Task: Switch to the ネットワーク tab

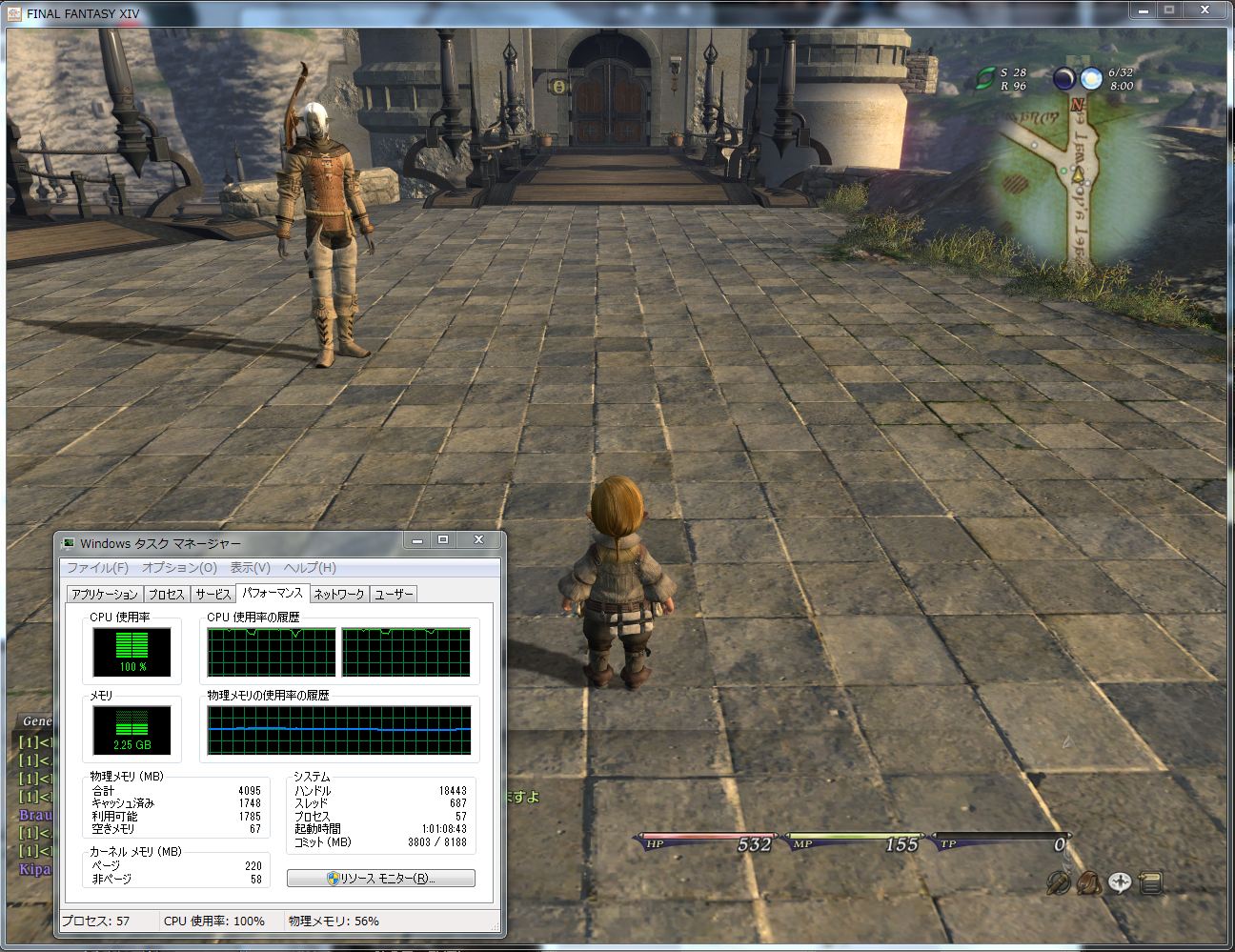Action: [339, 595]
